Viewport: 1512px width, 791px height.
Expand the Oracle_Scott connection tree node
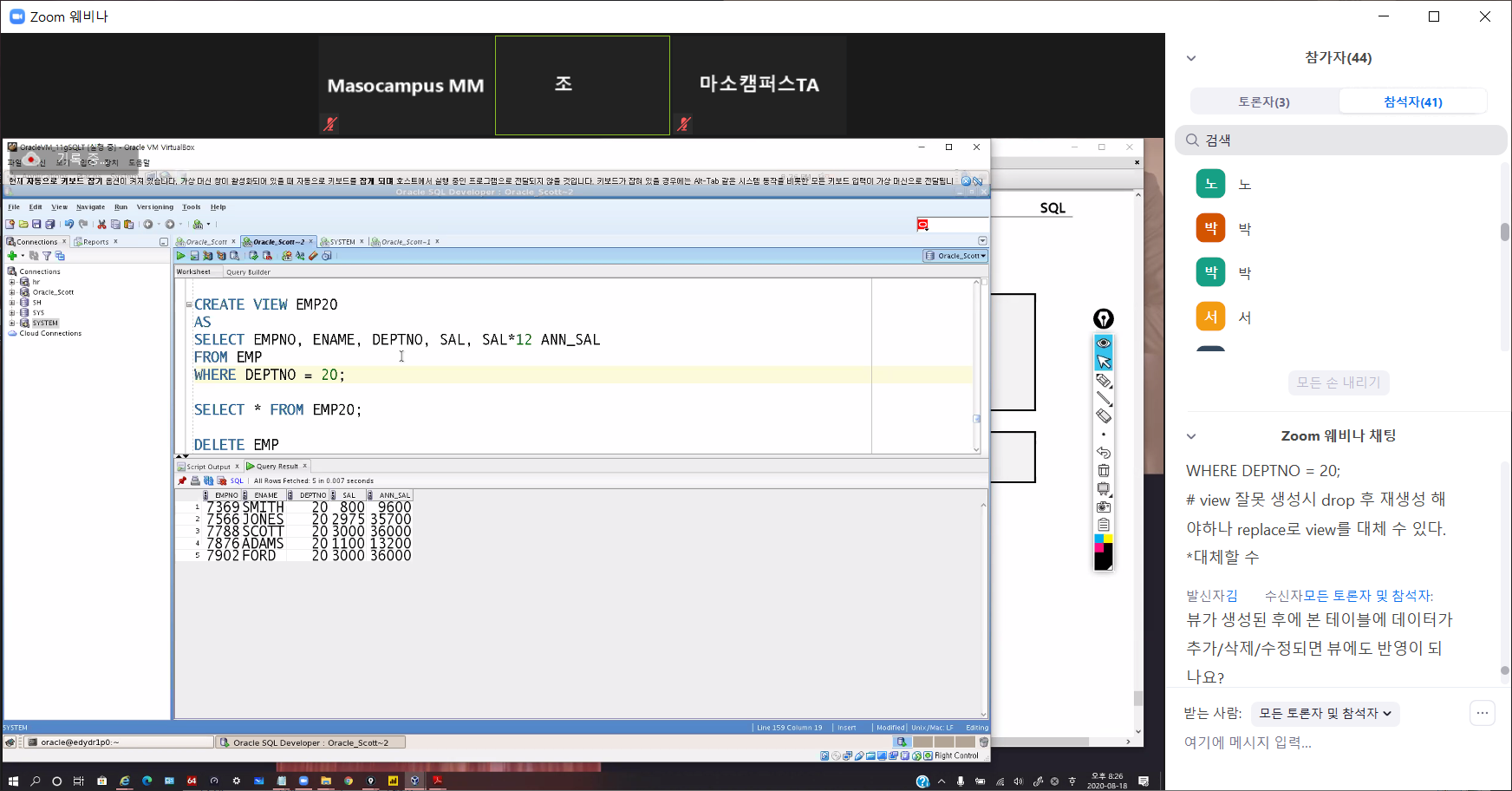point(12,292)
